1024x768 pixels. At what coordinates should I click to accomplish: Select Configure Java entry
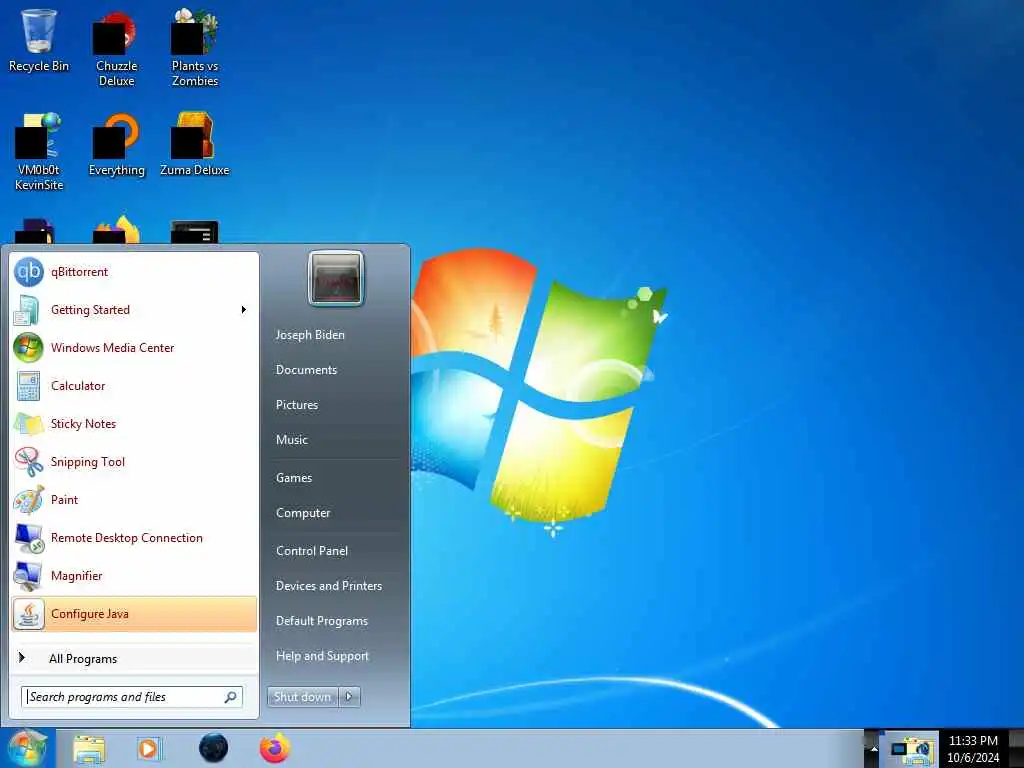[x=134, y=614]
